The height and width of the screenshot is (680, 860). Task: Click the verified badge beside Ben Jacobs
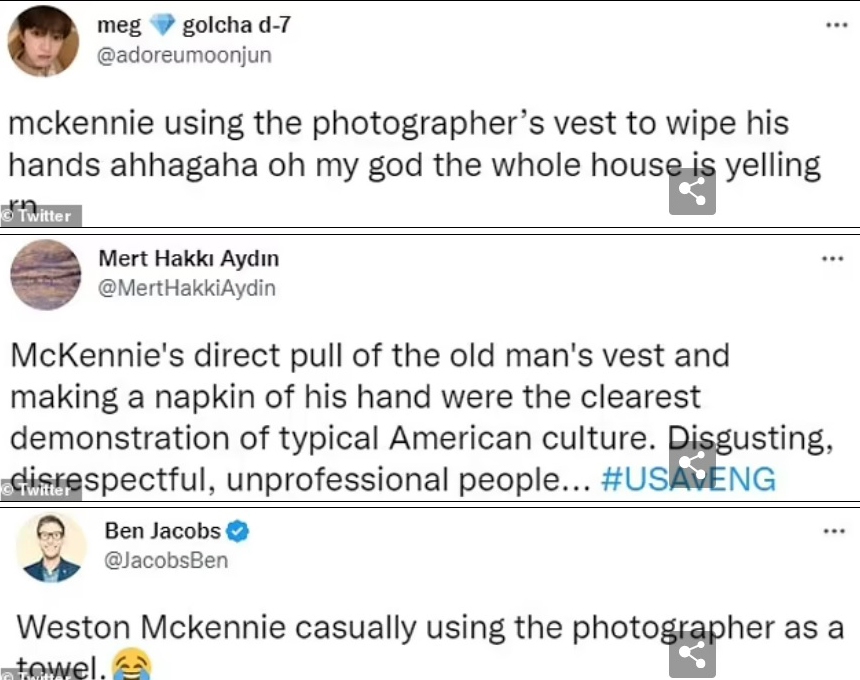(239, 532)
